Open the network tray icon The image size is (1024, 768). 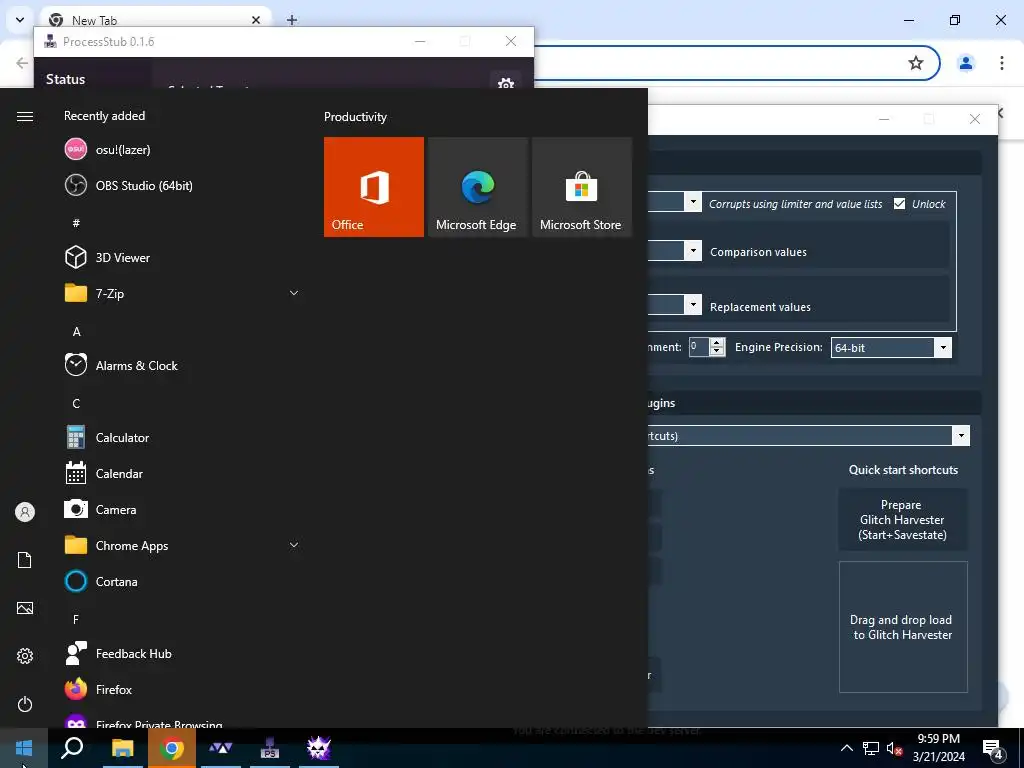871,748
